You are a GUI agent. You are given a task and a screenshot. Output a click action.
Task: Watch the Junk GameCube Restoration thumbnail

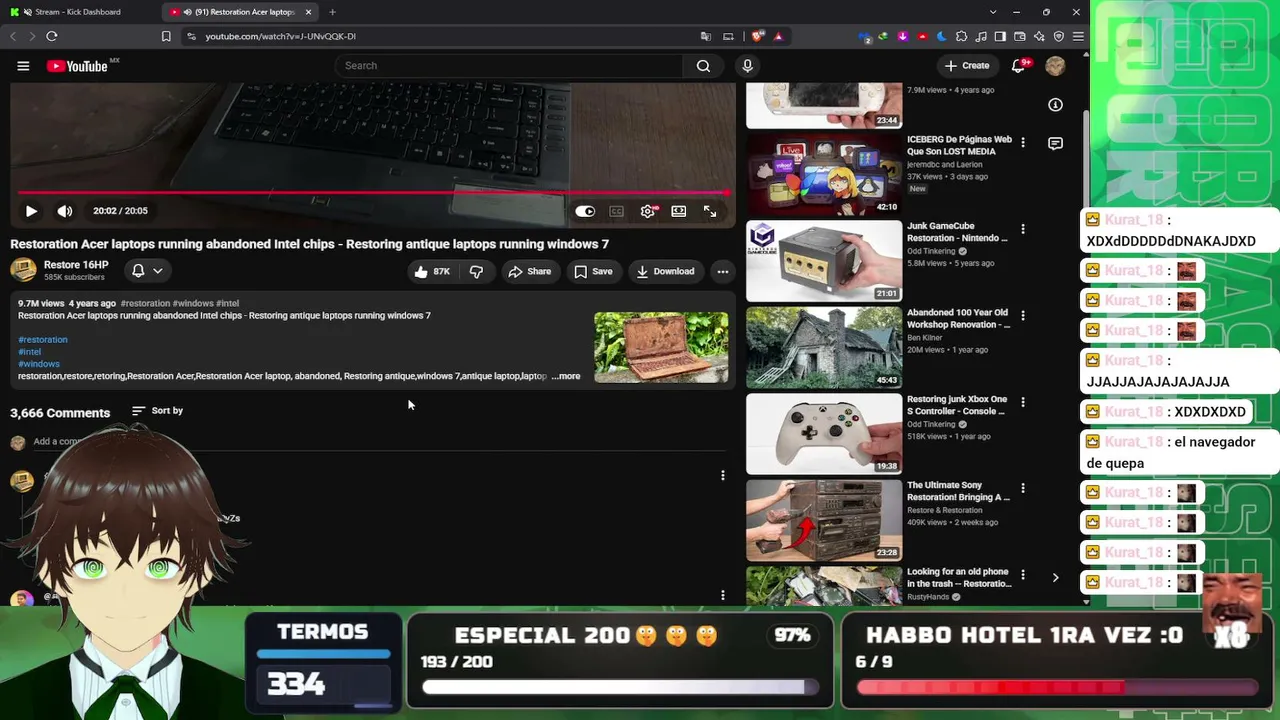[824, 260]
